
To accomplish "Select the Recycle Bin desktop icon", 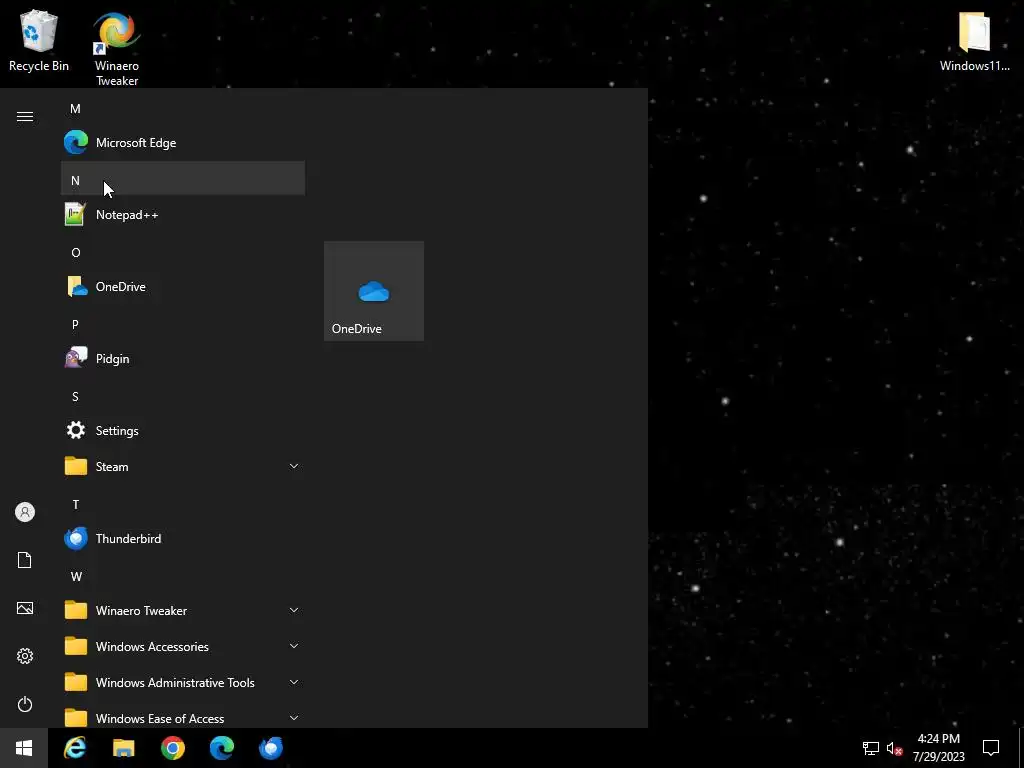I will click(x=39, y=40).
